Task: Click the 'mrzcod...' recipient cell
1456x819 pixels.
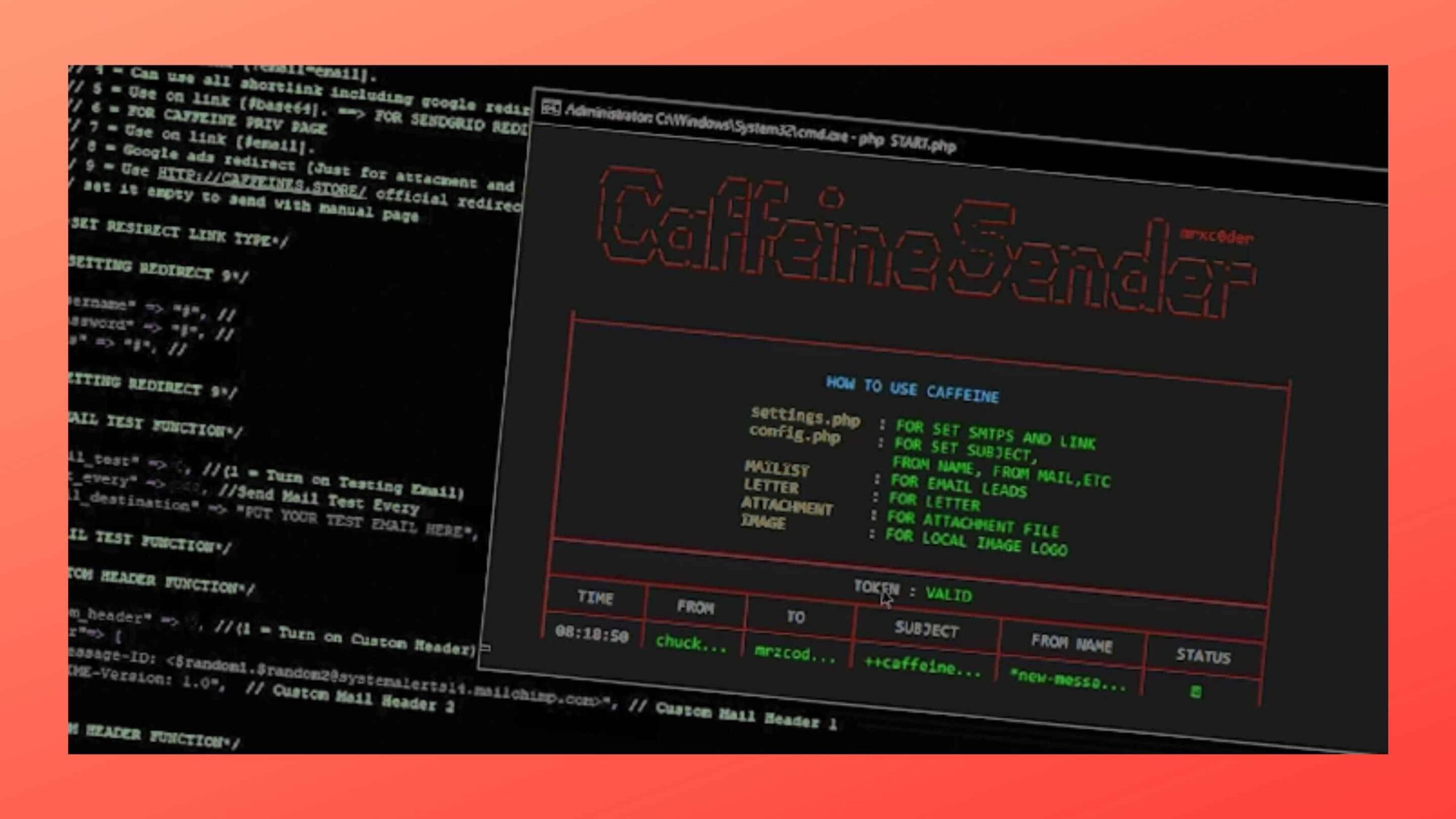Action: (795, 653)
